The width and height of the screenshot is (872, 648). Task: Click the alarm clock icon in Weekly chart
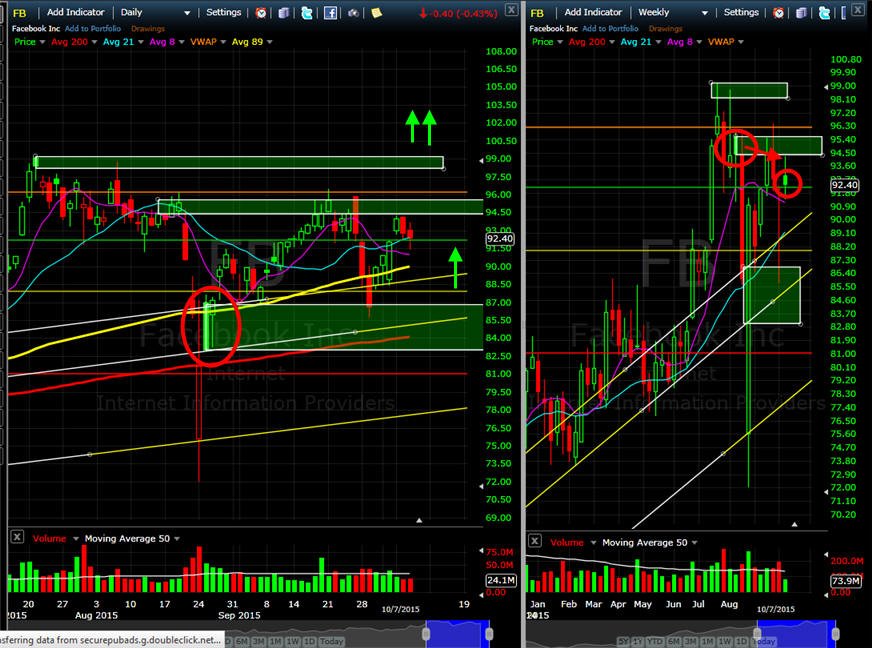point(779,13)
